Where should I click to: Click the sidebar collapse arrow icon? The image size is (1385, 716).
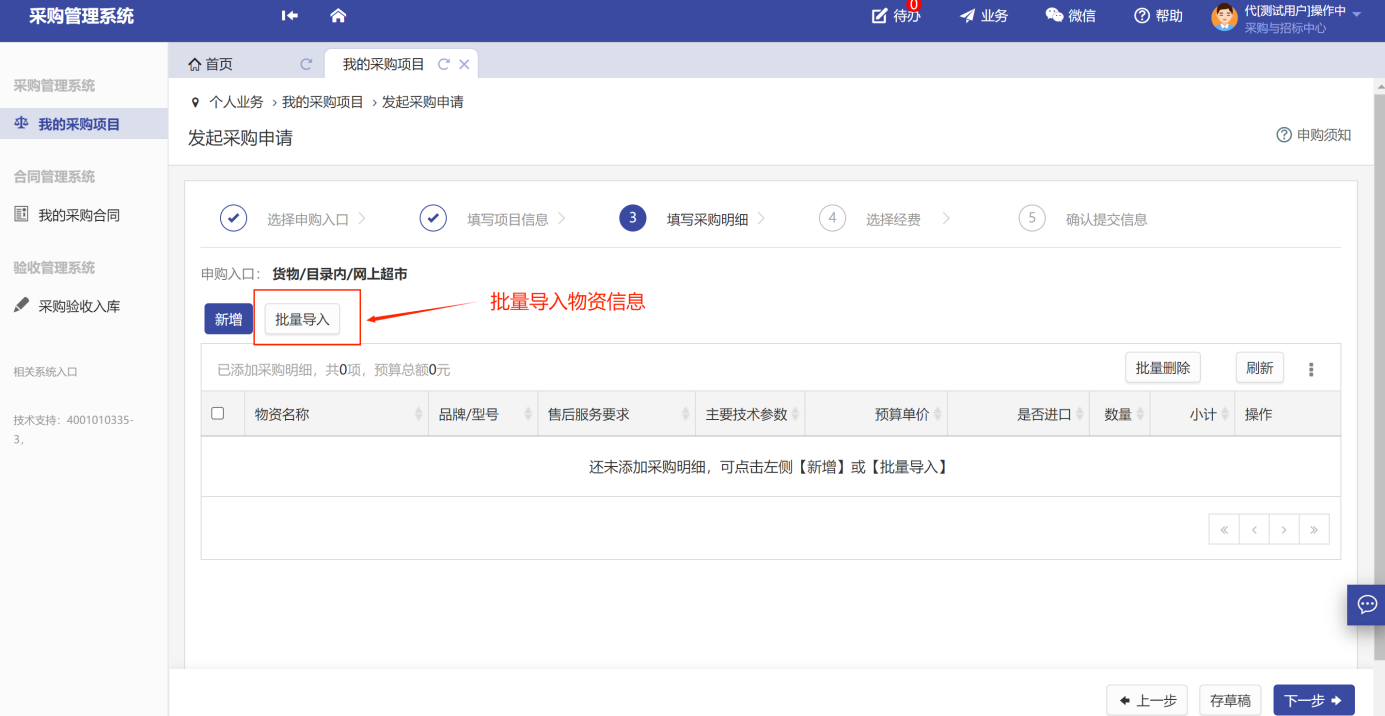pyautogui.click(x=290, y=16)
